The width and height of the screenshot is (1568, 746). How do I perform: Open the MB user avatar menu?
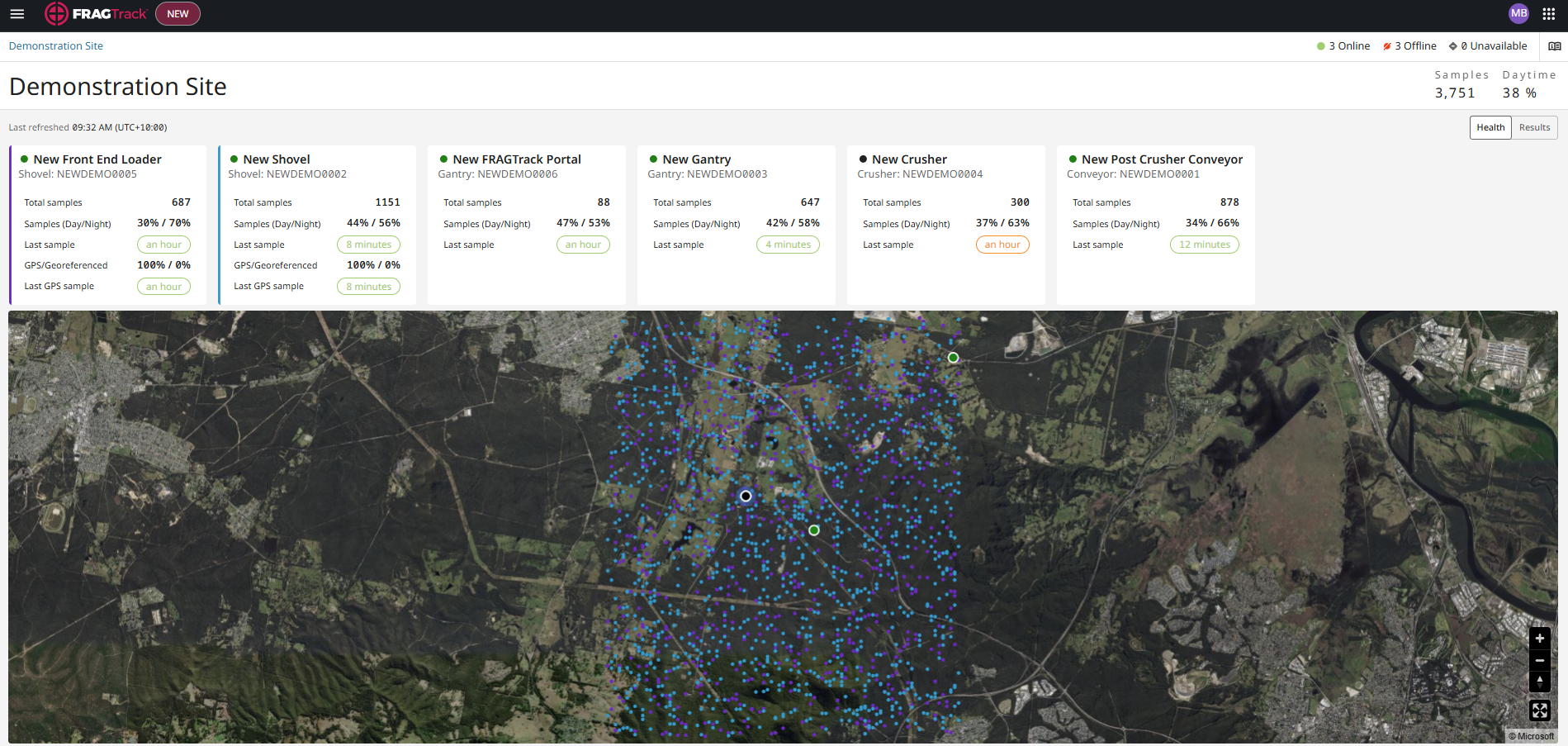[x=1518, y=14]
